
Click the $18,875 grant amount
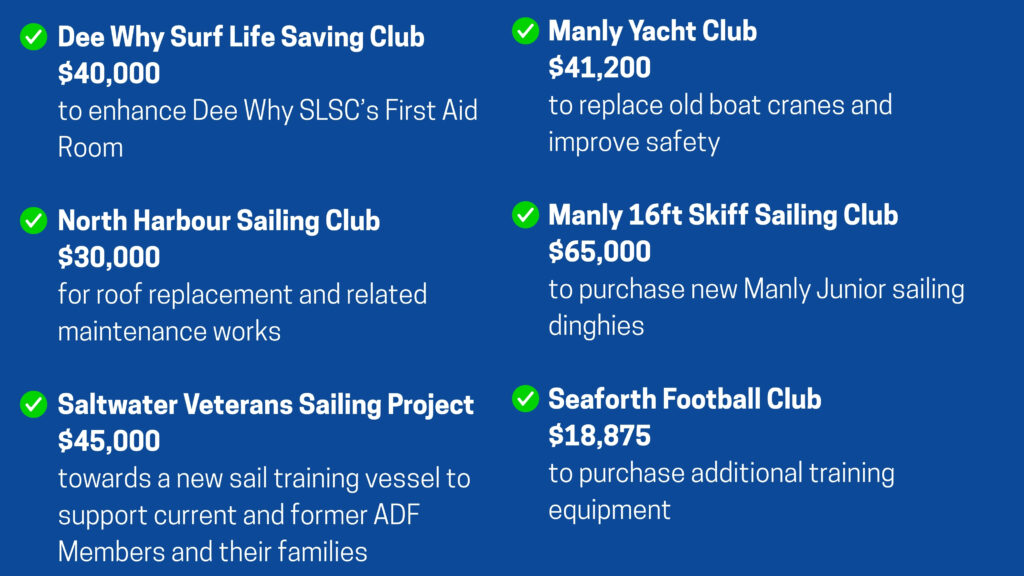pyautogui.click(x=599, y=435)
